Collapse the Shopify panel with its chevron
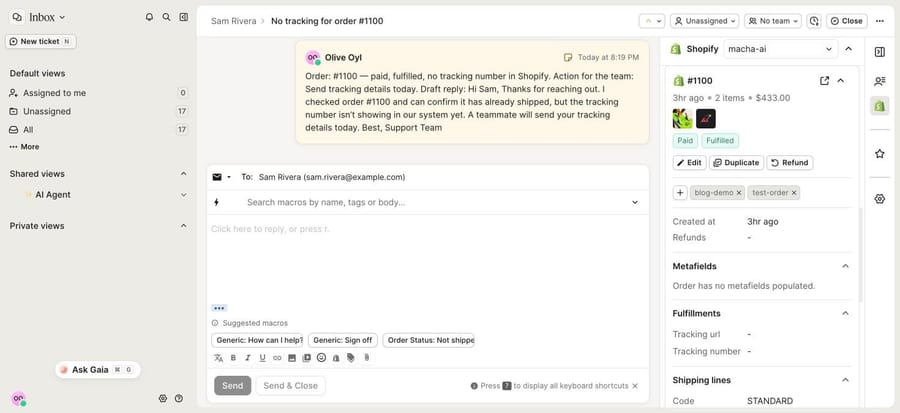The width and height of the screenshot is (900, 413). click(848, 49)
